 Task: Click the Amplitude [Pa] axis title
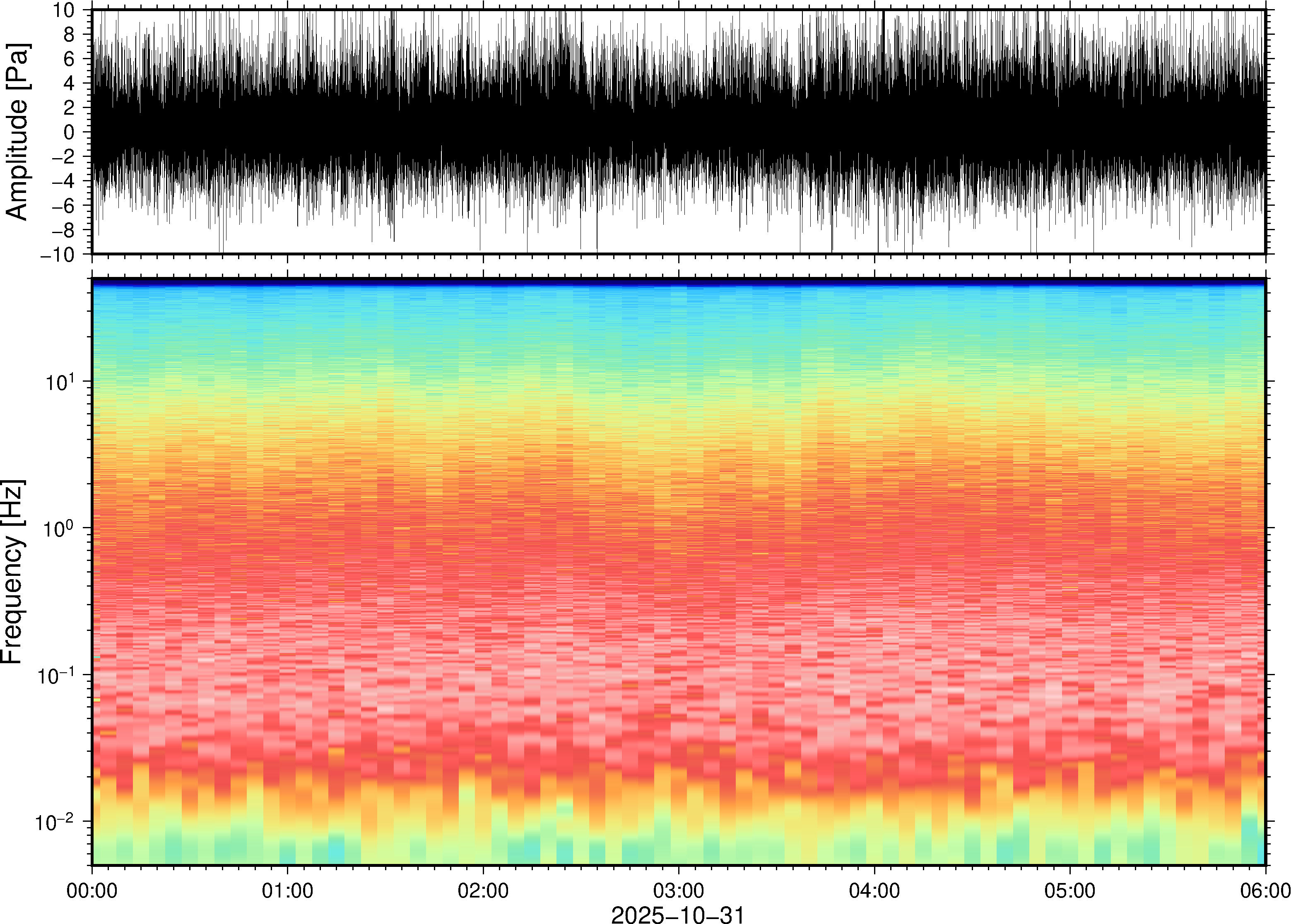[17, 132]
